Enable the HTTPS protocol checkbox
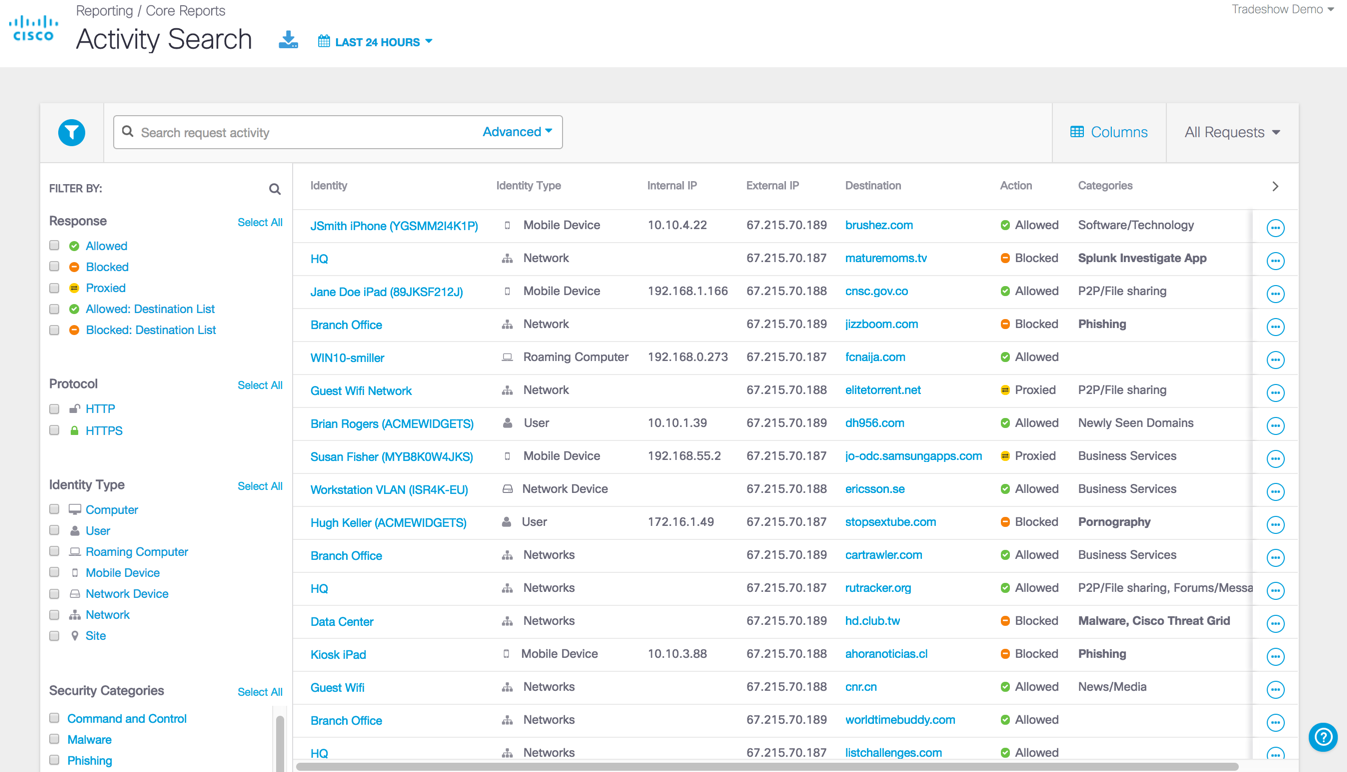 [x=55, y=430]
